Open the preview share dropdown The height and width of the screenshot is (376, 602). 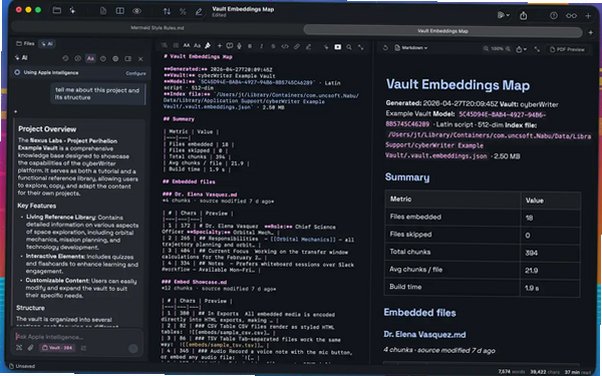point(521,49)
